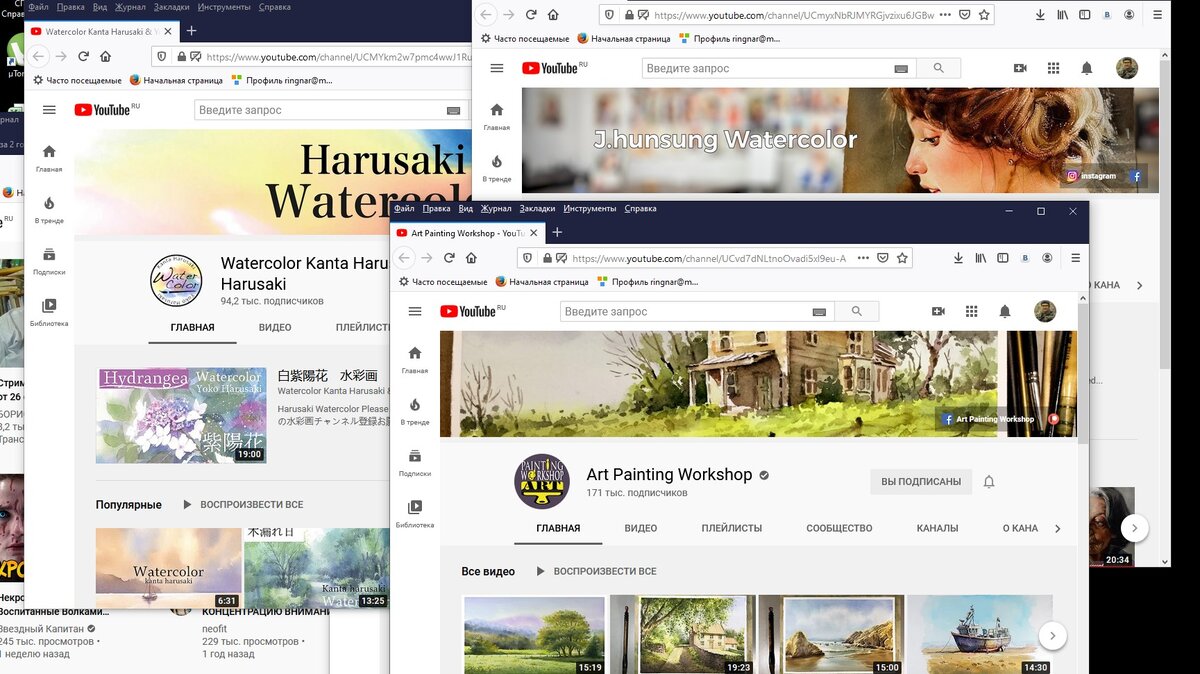Open Закладки menu in Art Painting Workshop window

tap(537, 208)
